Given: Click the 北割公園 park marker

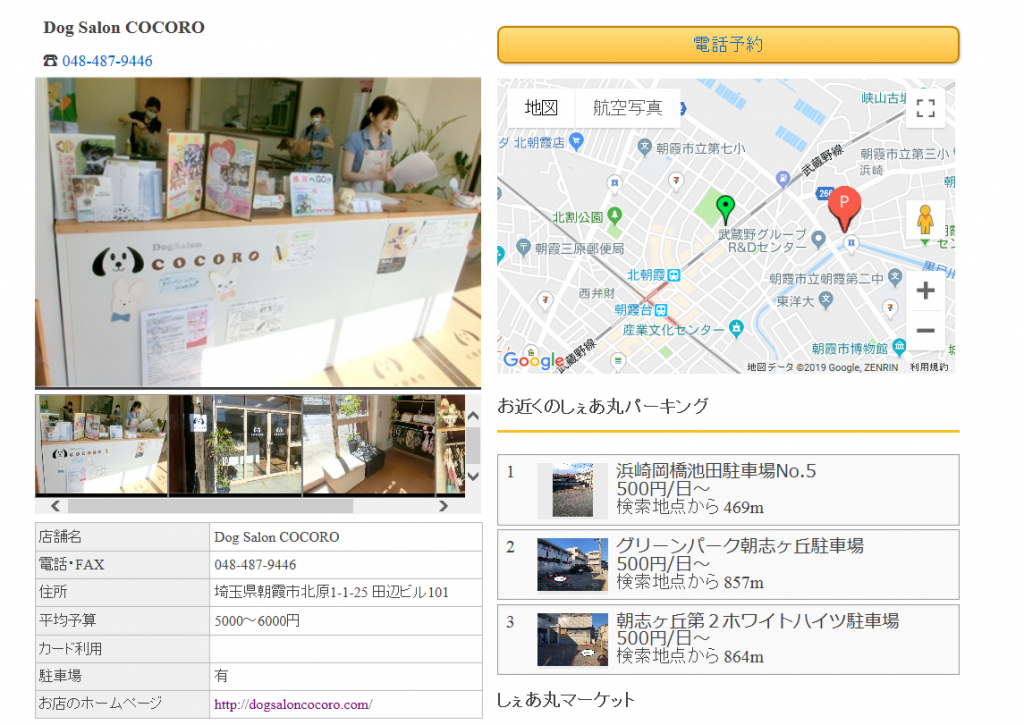Looking at the screenshot, I should (614, 214).
